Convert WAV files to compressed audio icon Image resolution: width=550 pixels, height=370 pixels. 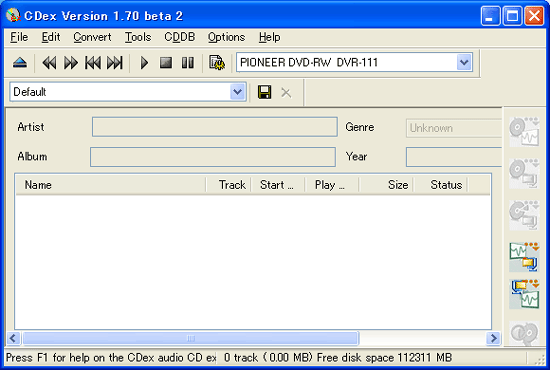(x=524, y=257)
